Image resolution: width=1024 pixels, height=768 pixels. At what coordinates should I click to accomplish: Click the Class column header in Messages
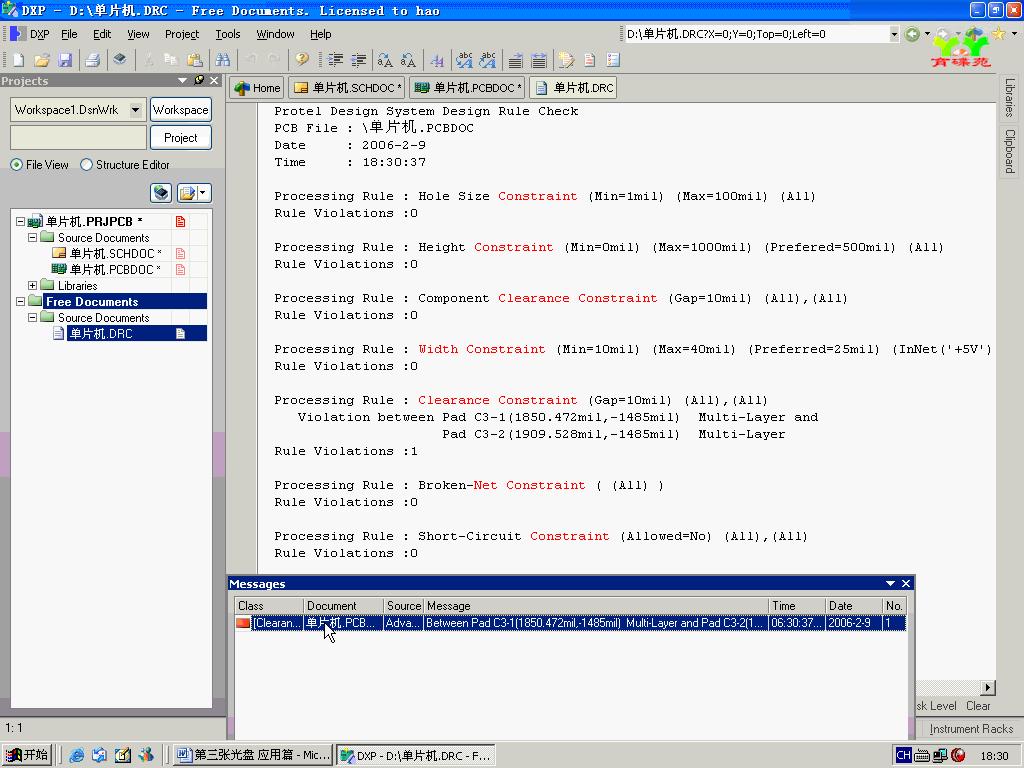click(269, 606)
